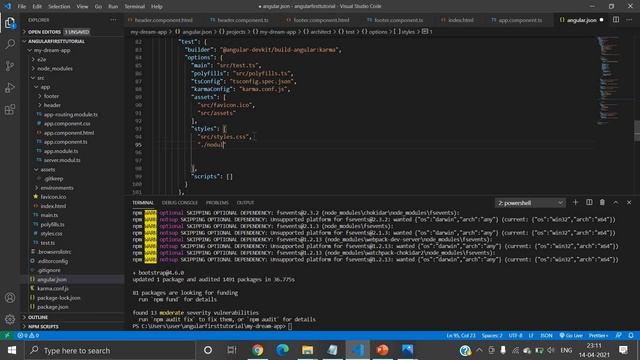The image size is (640, 360).
Task: Switch to app.component.ts tab
Action: [x=517, y=20]
